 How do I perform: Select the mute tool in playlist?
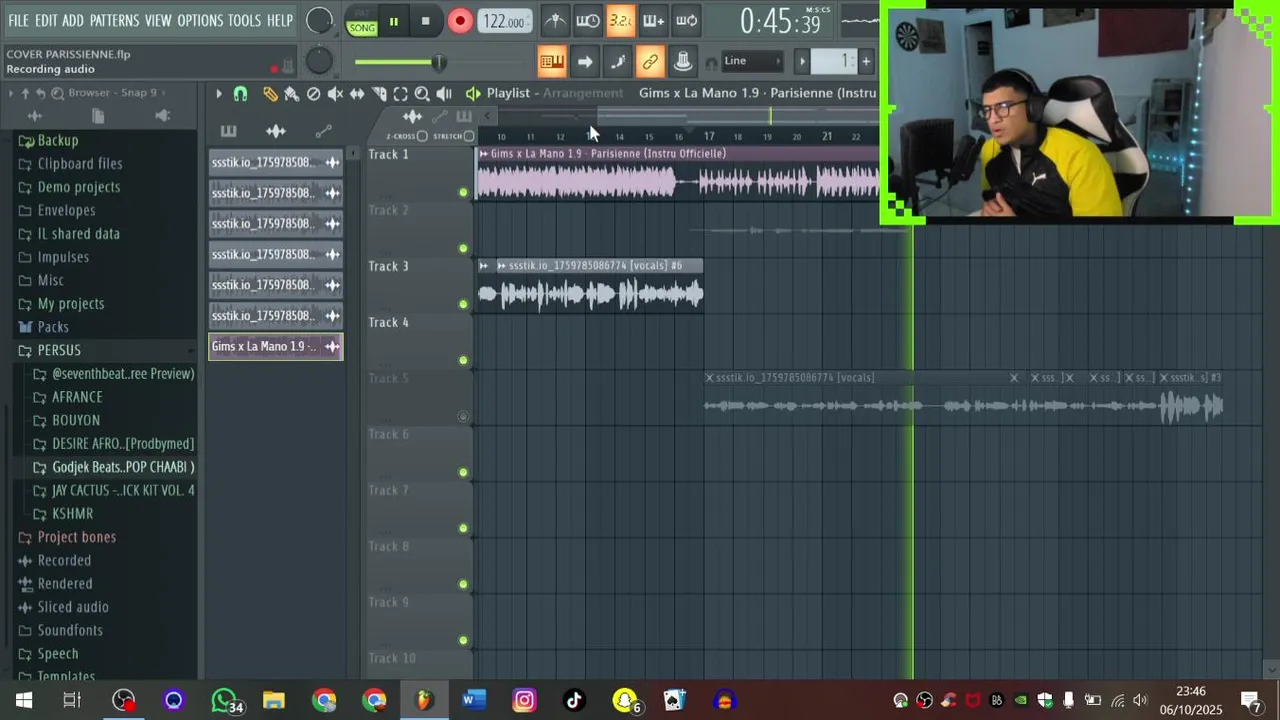click(335, 94)
